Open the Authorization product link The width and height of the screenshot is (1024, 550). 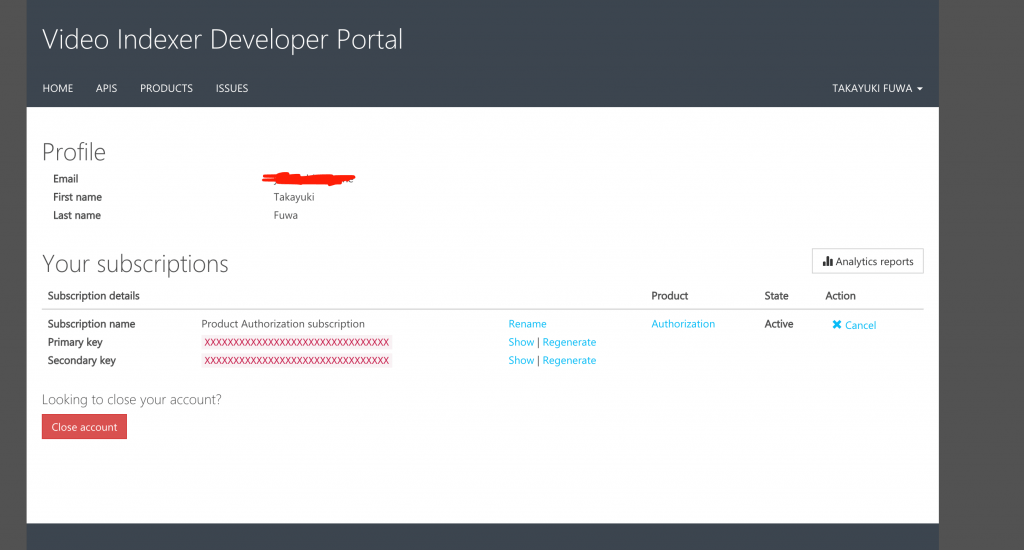683,324
